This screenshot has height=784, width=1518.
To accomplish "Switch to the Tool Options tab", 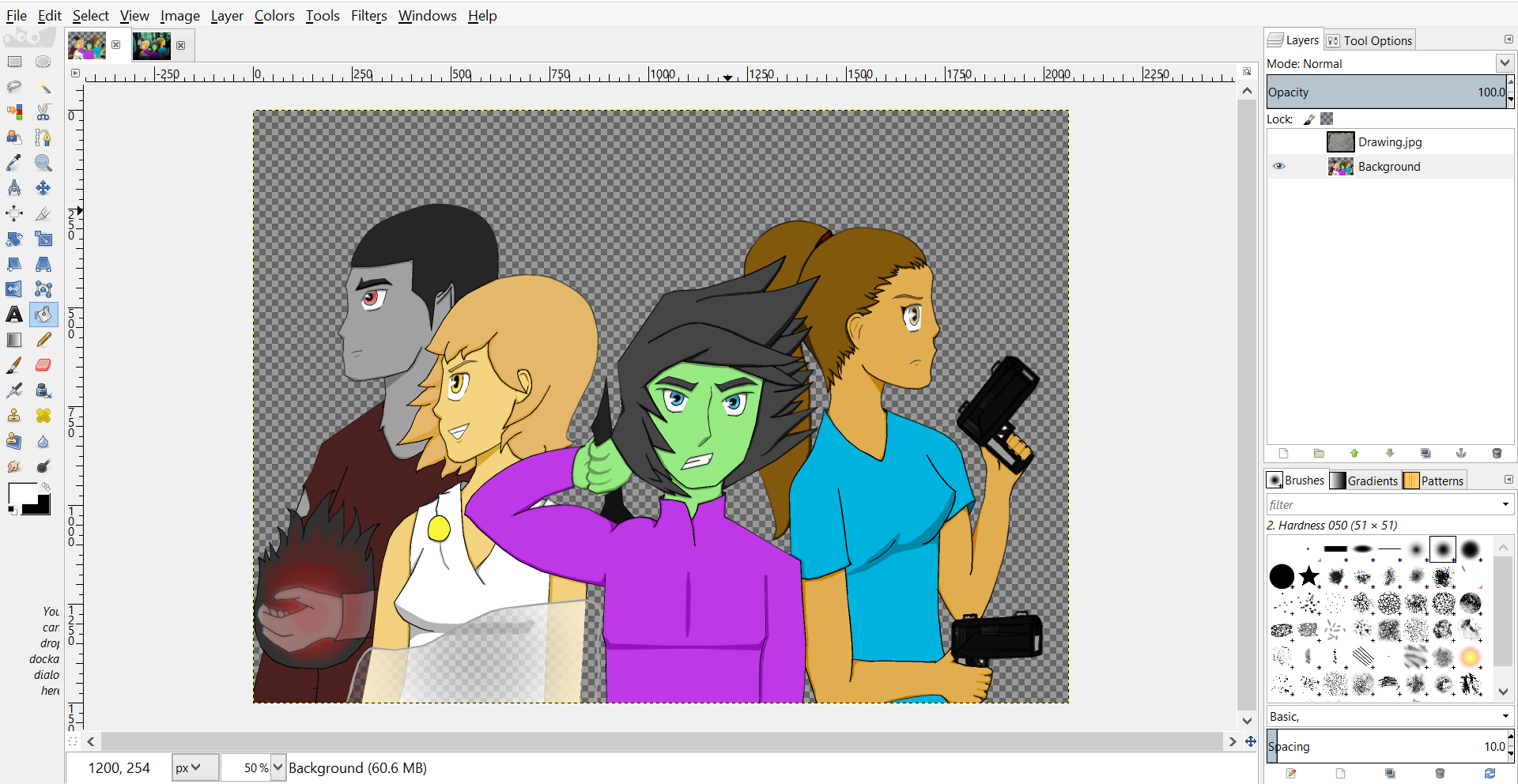I will tap(1370, 40).
